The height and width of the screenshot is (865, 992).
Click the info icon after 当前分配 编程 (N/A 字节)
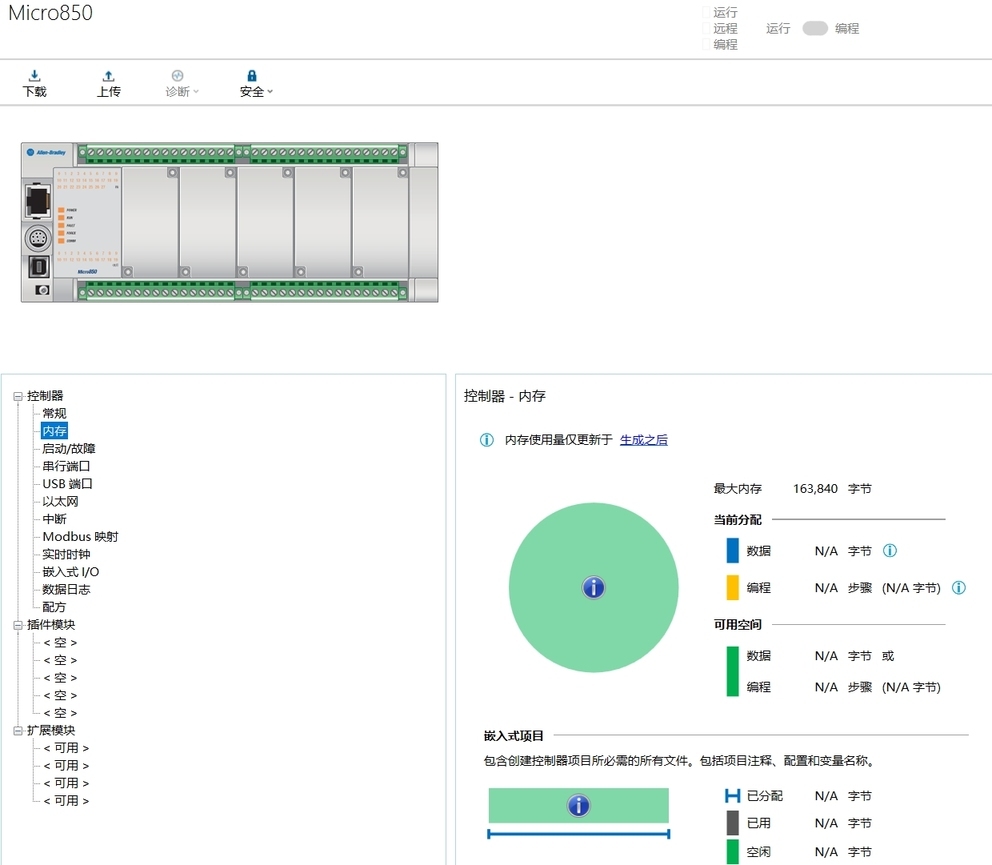[x=958, y=588]
